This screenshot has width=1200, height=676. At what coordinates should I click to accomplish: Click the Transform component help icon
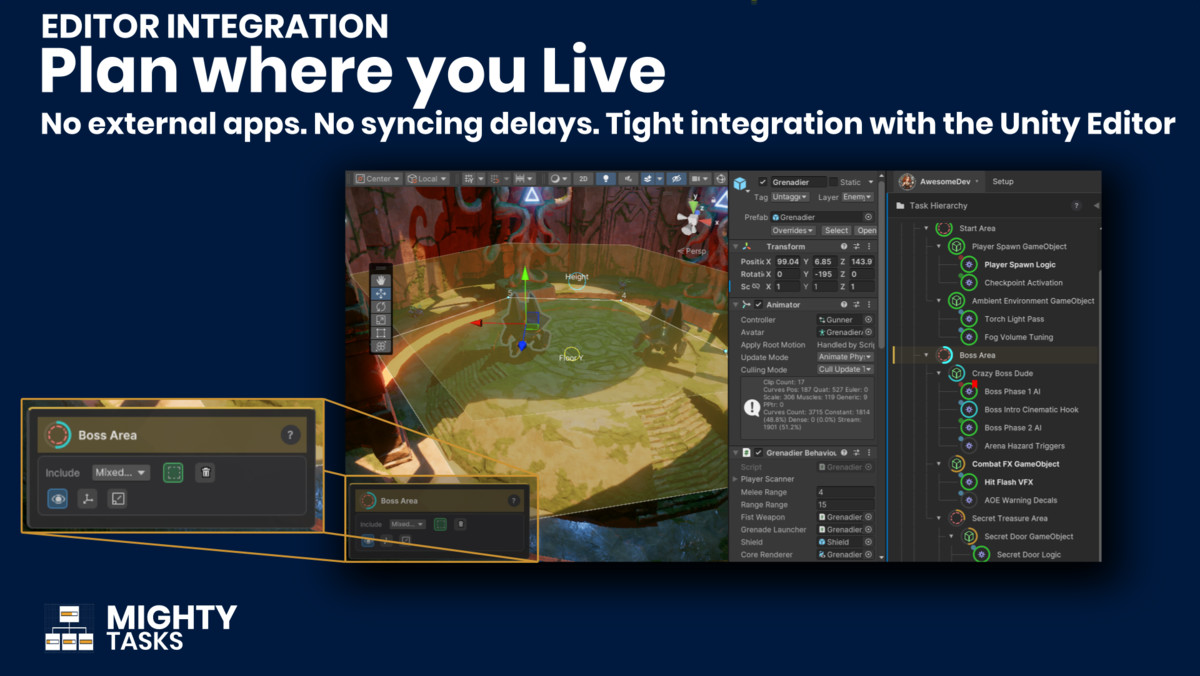click(x=844, y=247)
